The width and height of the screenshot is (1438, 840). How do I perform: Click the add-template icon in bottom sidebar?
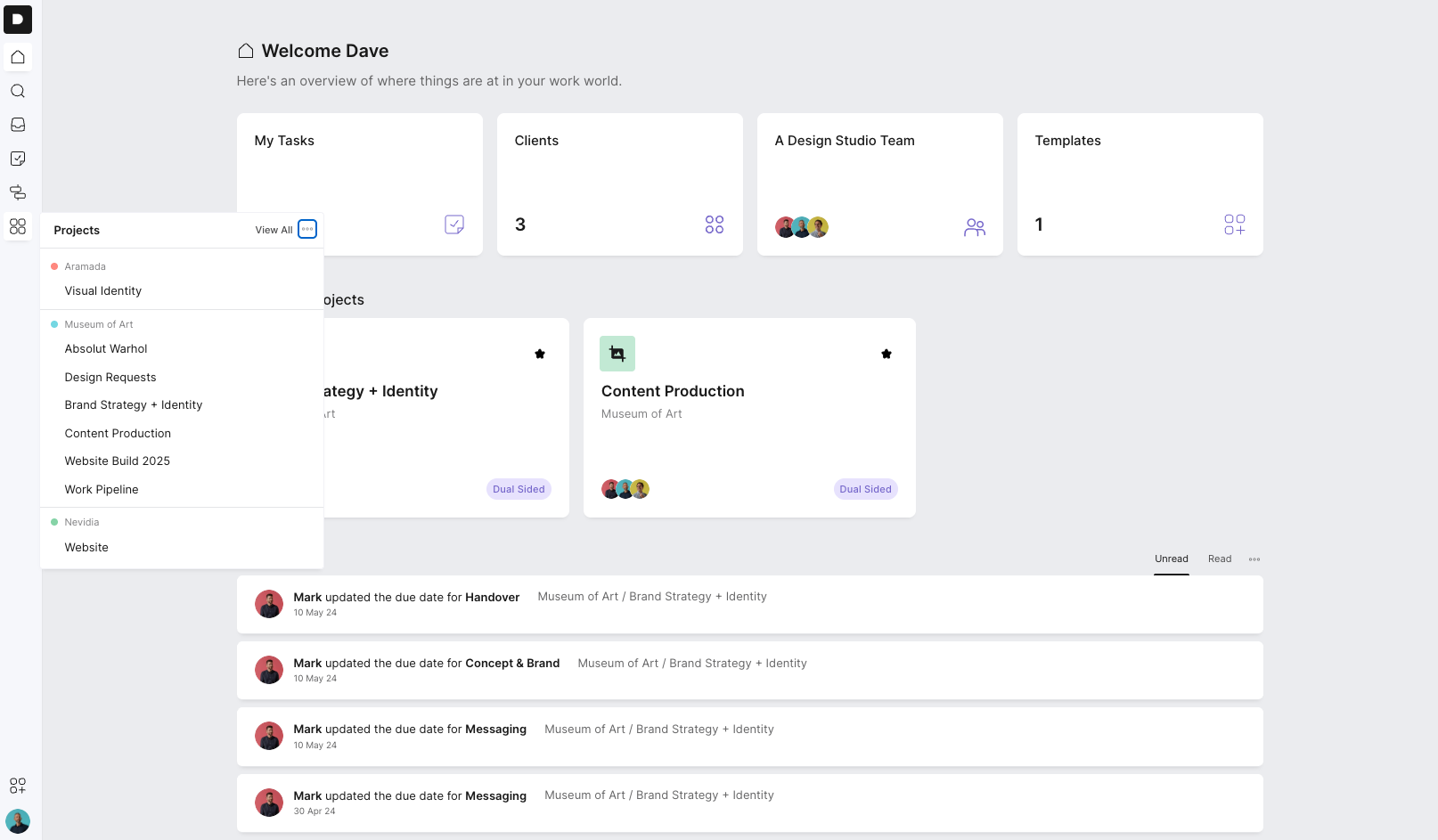pyautogui.click(x=18, y=786)
